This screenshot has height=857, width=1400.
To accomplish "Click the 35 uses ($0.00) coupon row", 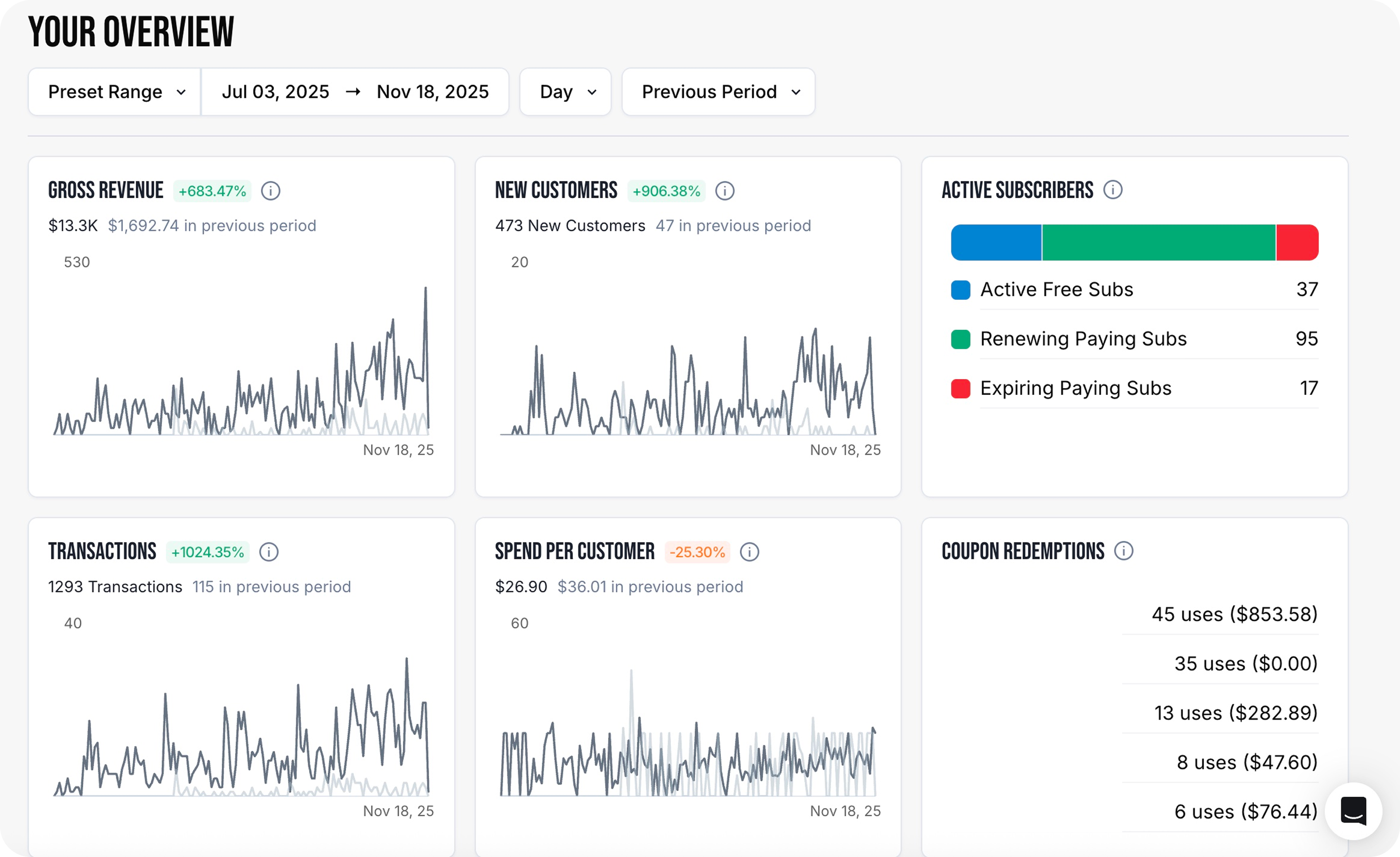I will click(x=1220, y=664).
